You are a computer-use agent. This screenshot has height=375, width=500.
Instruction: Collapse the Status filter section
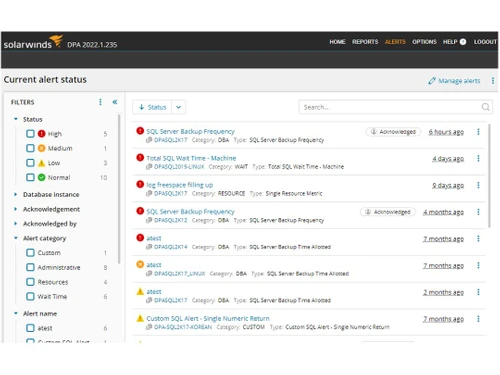point(16,119)
